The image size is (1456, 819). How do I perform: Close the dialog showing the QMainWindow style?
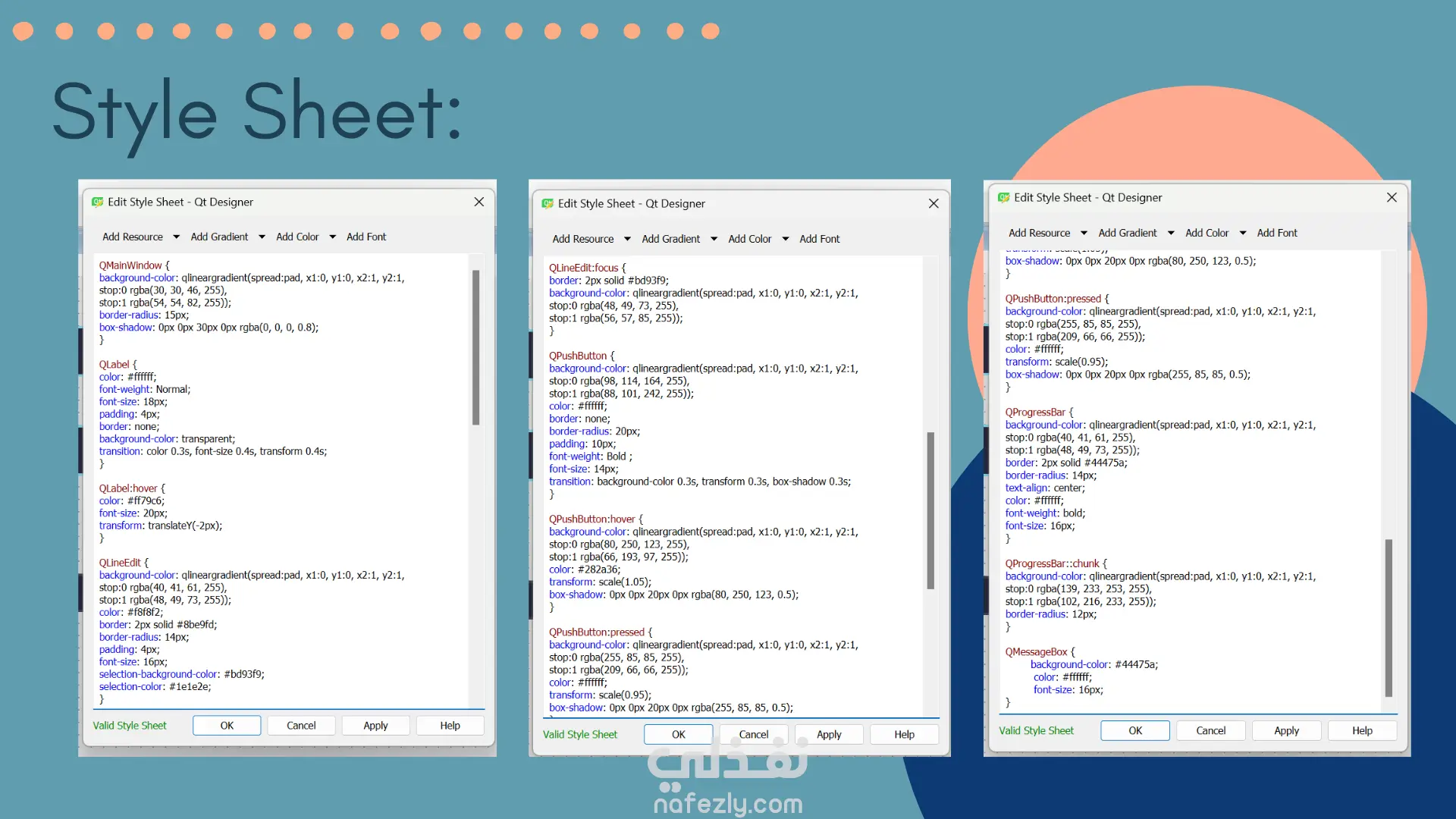tap(479, 202)
